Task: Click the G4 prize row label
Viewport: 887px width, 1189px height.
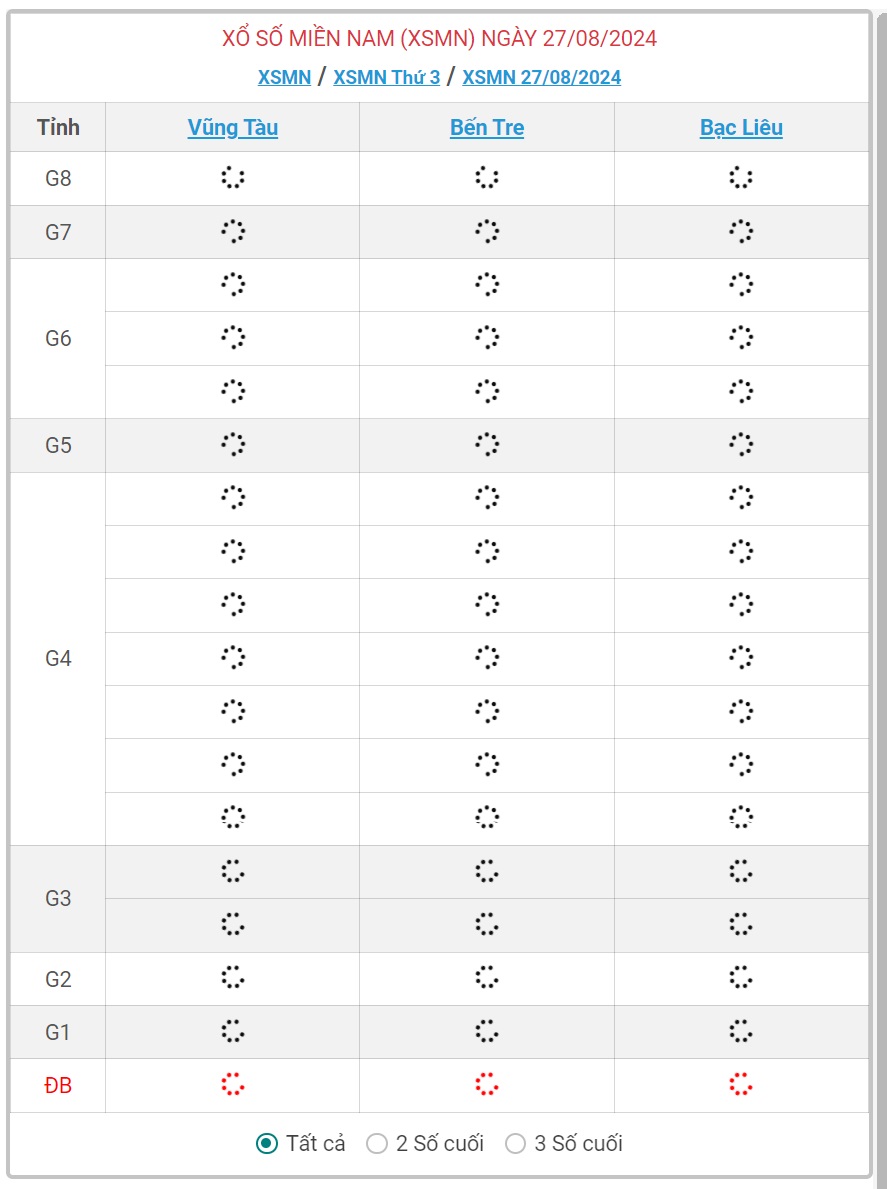Action: click(x=58, y=659)
